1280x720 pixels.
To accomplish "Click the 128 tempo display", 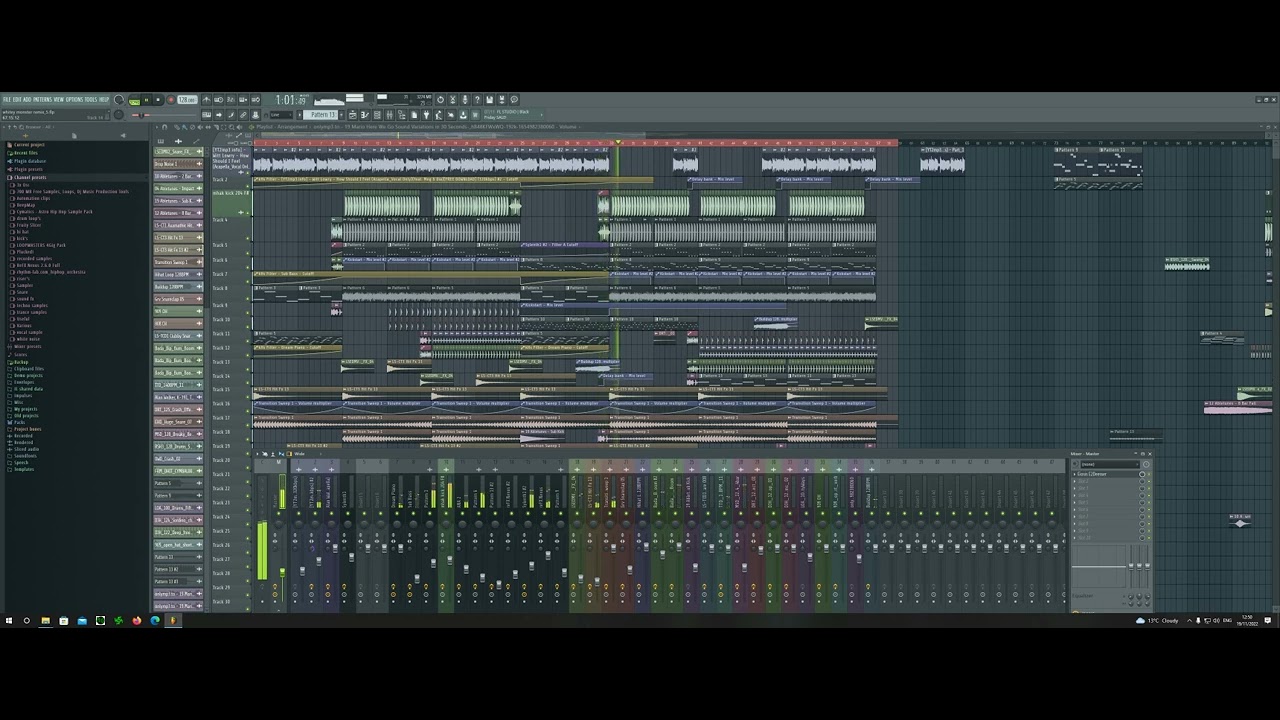I will [187, 100].
